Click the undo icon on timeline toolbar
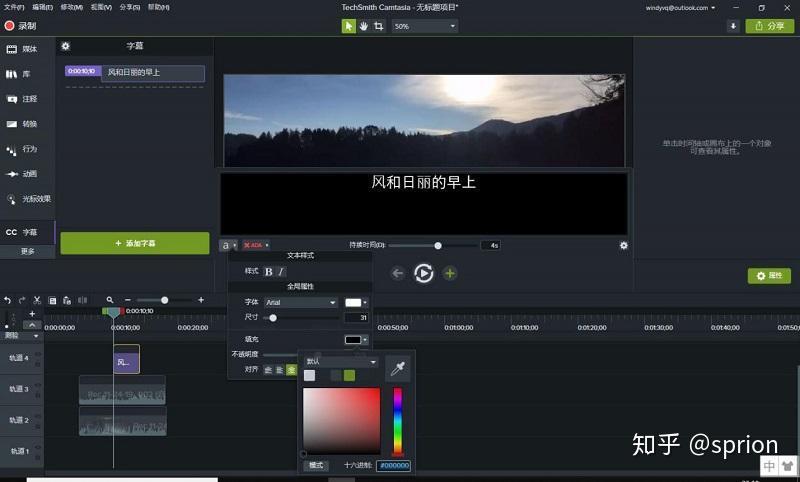The height and width of the screenshot is (482, 800). tap(7, 300)
